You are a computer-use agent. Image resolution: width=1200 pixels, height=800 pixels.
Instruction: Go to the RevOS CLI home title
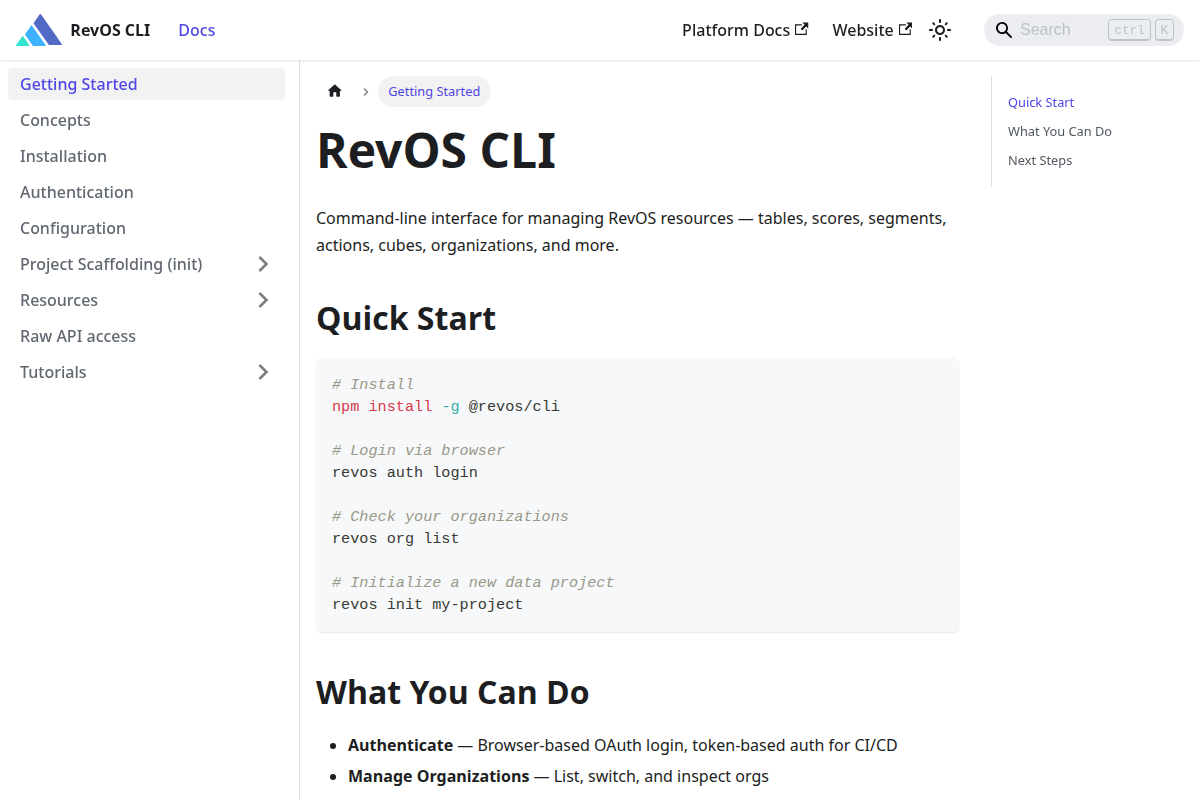(110, 30)
